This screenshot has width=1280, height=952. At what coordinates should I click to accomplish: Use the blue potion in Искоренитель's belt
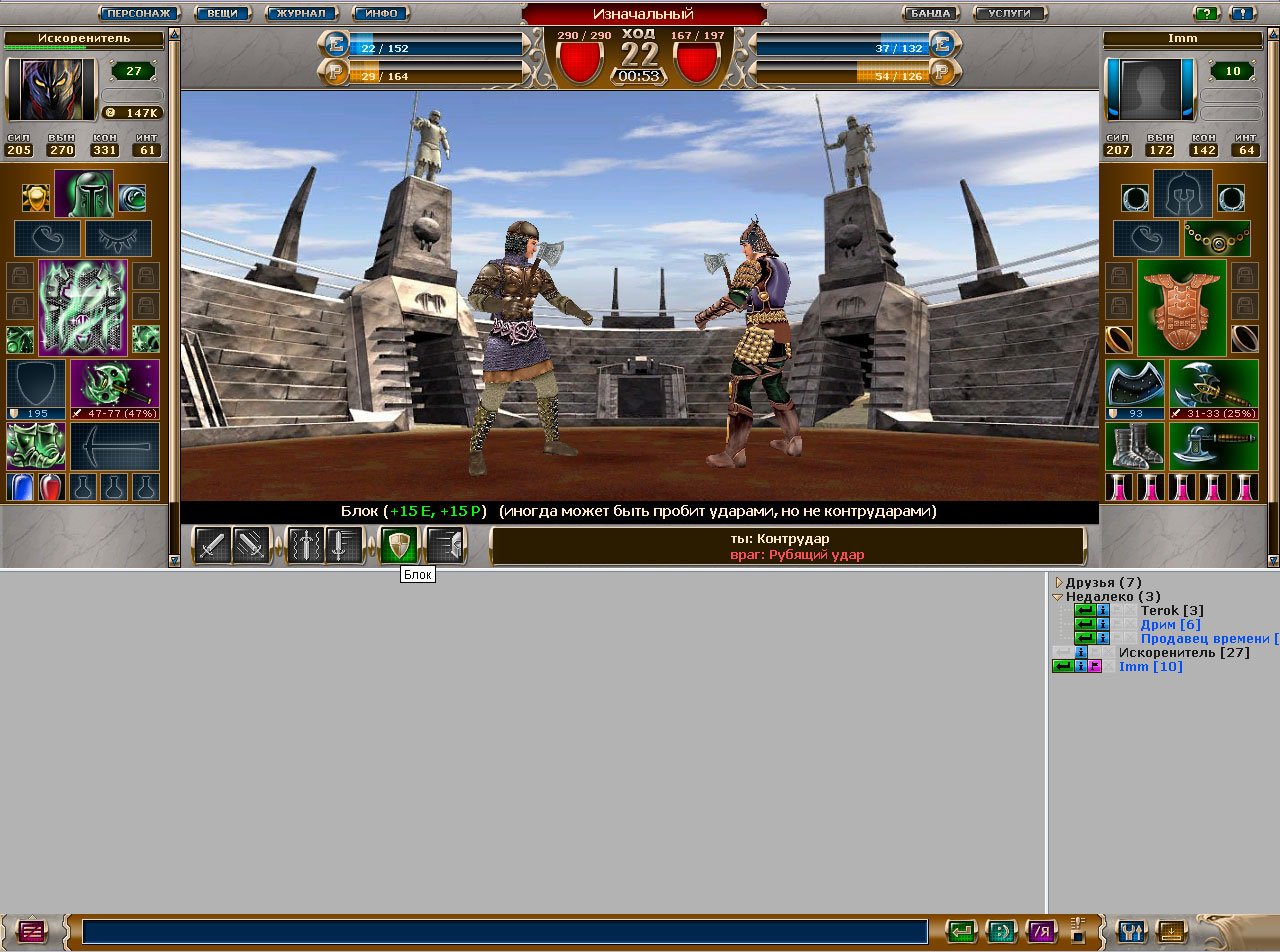pos(20,487)
